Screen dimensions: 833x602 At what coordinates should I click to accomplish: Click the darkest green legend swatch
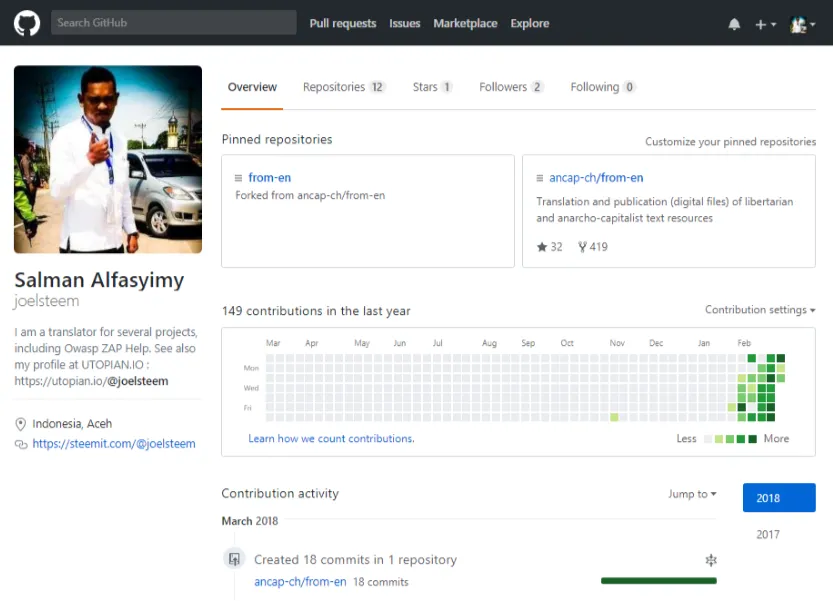pos(752,439)
